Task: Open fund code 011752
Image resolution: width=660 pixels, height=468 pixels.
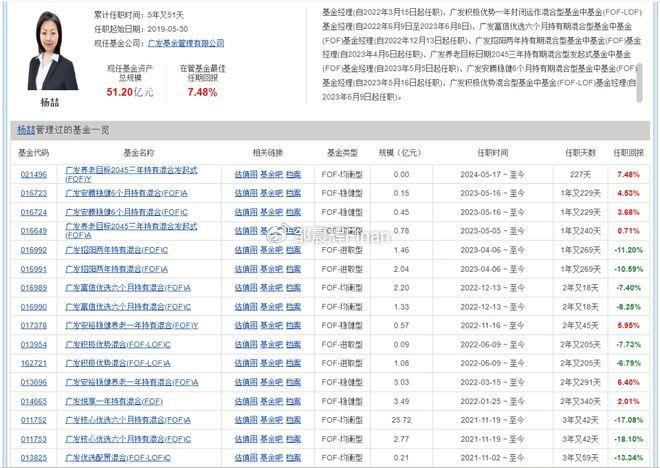Action: pos(34,420)
